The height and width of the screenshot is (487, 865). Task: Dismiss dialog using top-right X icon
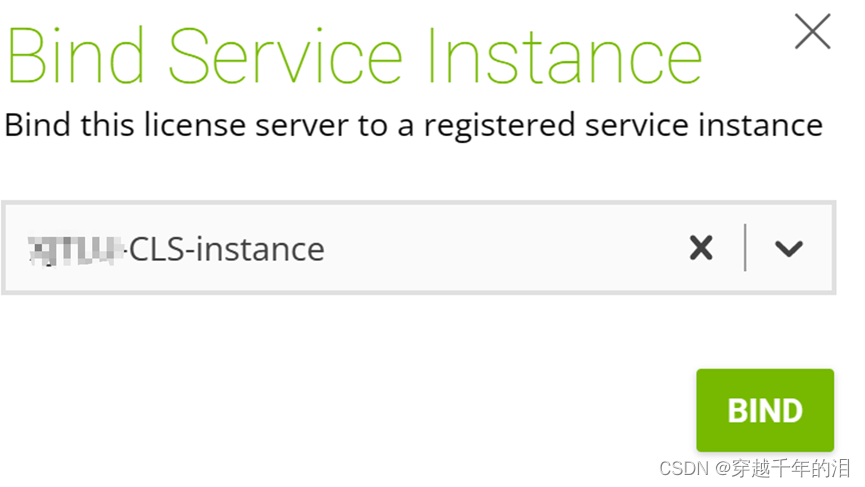coord(812,31)
